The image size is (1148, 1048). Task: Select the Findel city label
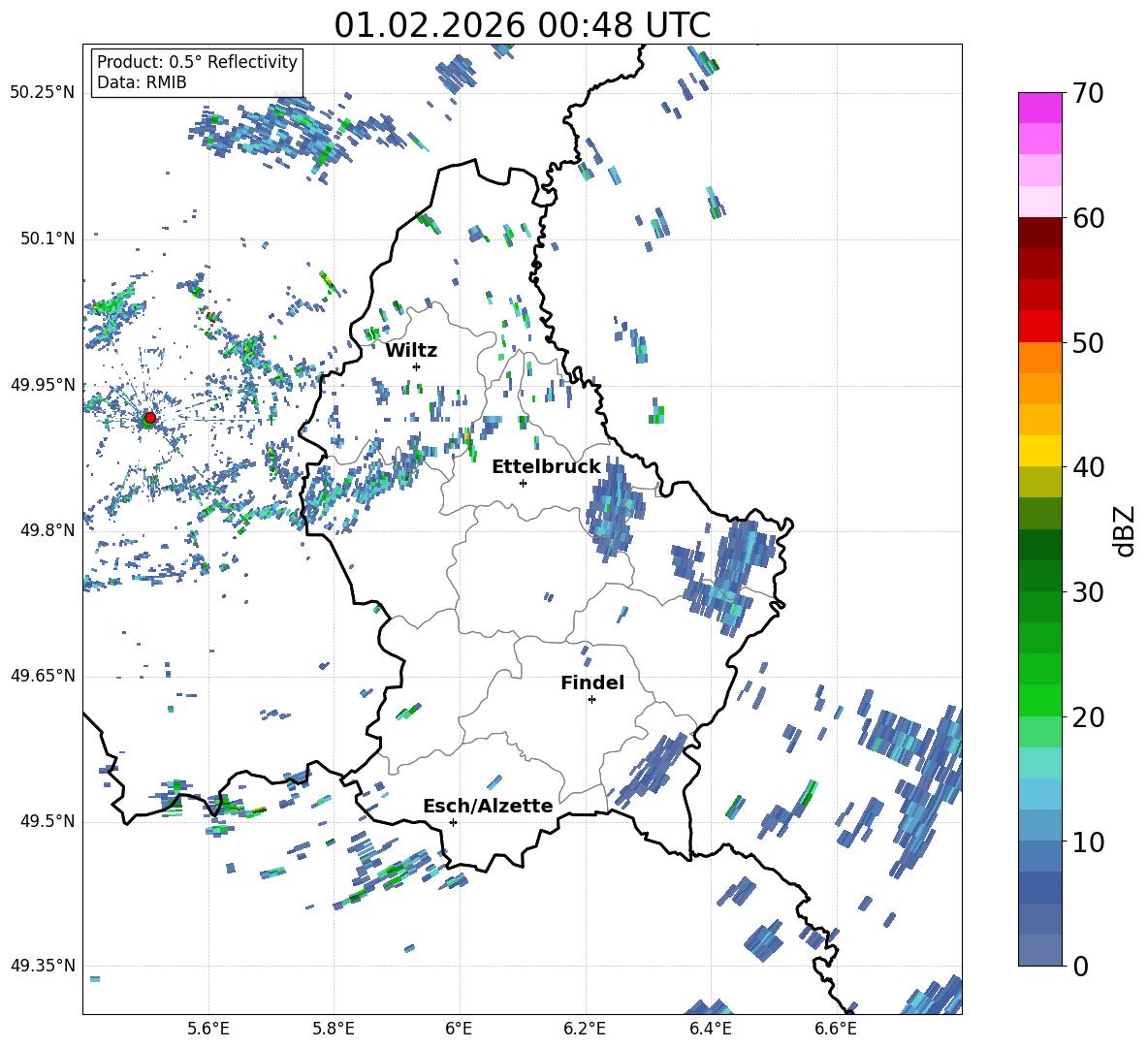[x=592, y=683]
